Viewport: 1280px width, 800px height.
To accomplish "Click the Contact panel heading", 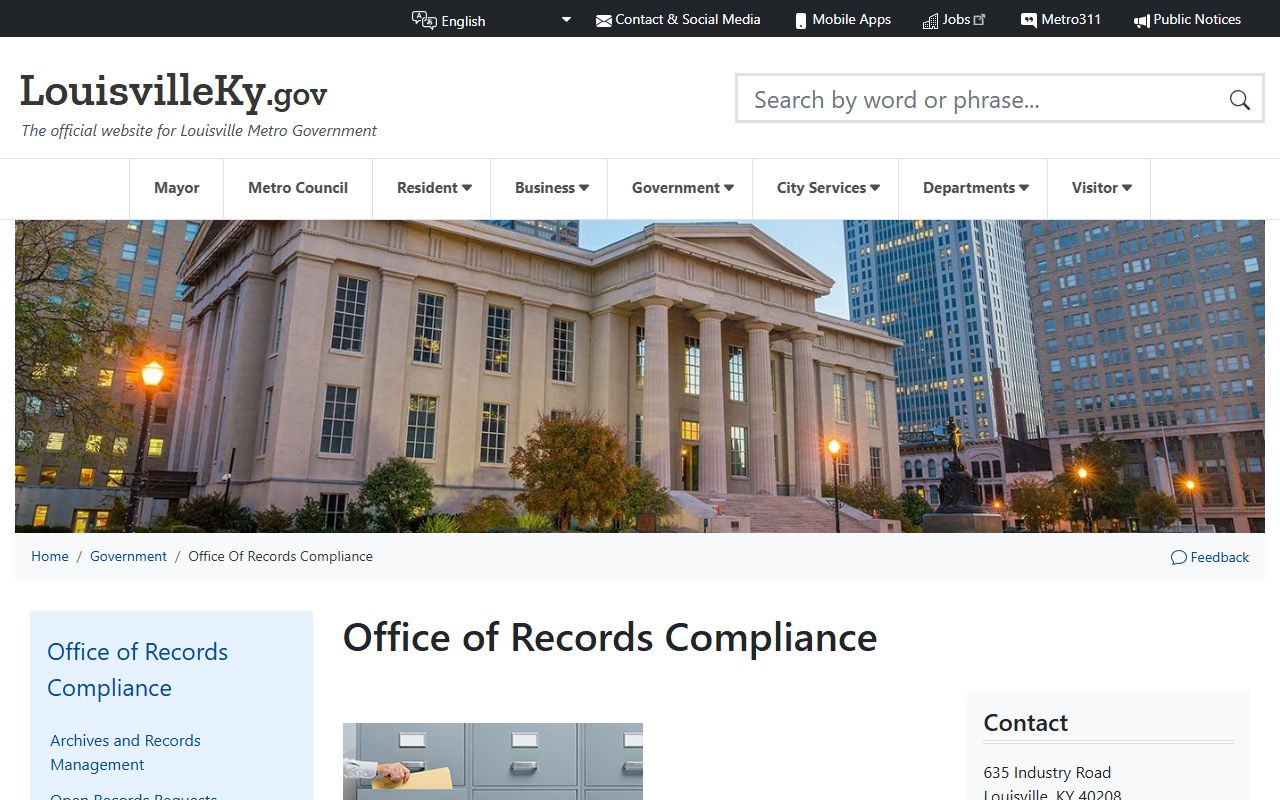I will [1026, 723].
